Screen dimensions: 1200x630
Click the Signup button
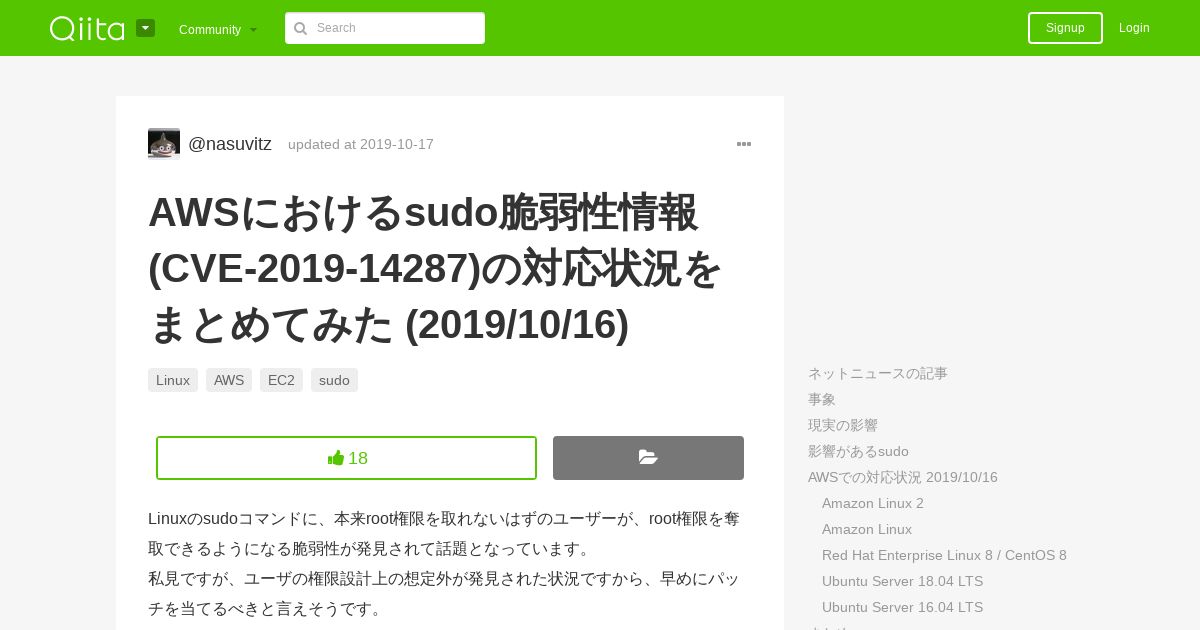[x=1065, y=28]
